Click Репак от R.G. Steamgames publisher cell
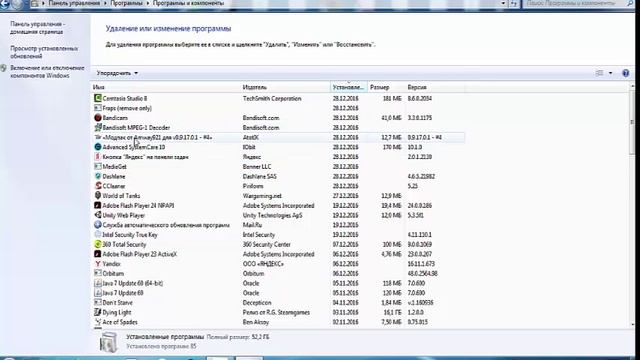 276,313
